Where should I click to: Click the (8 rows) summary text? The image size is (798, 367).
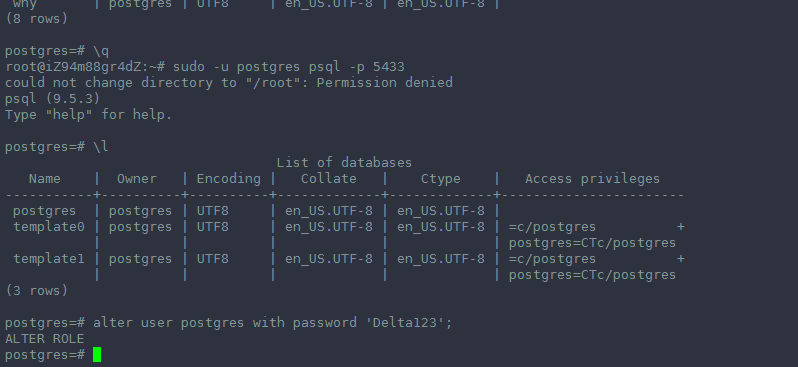pos(36,19)
